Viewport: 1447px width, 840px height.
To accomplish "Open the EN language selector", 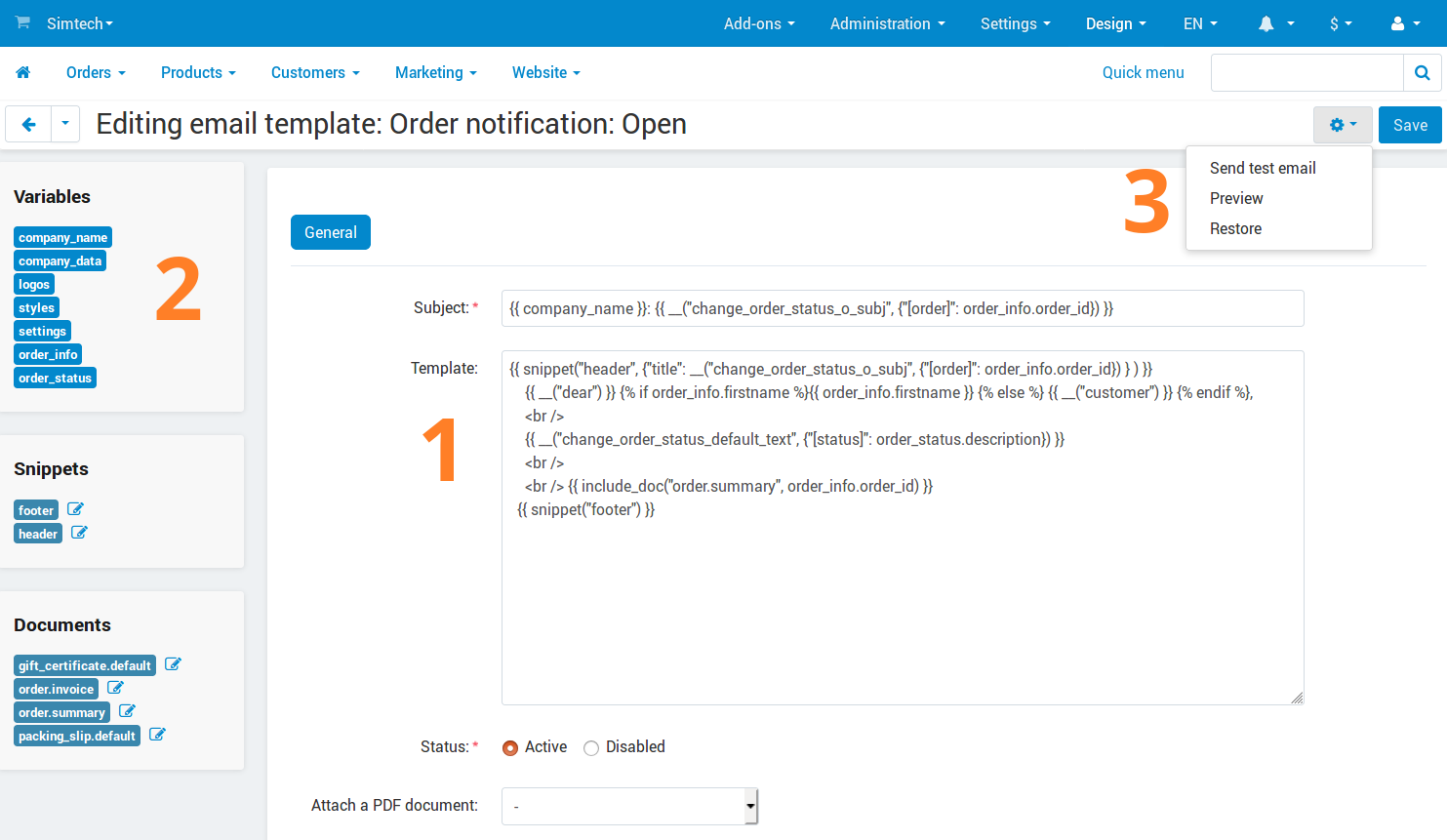I will coord(1200,23).
